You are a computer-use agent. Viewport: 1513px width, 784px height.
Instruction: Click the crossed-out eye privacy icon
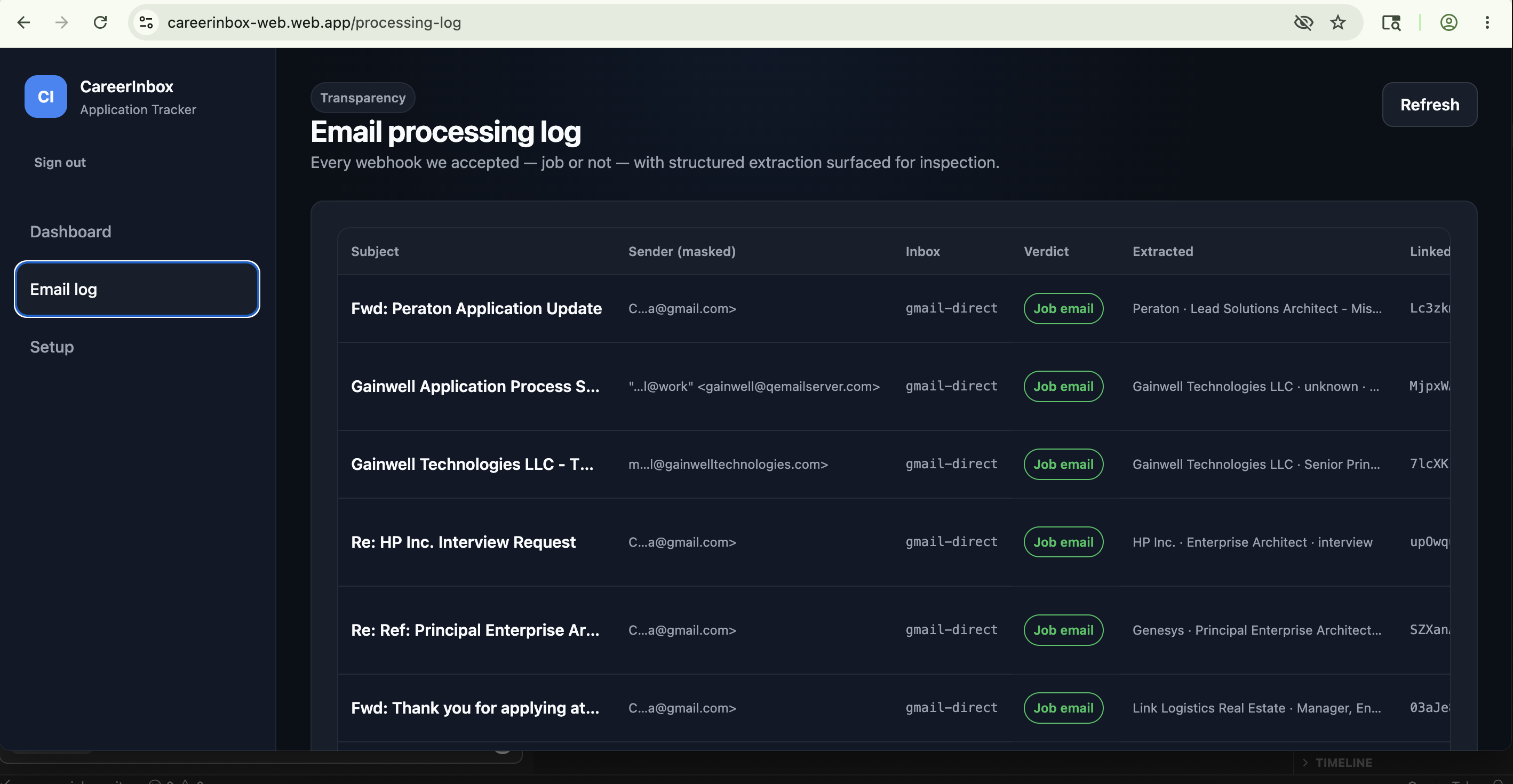[1303, 22]
